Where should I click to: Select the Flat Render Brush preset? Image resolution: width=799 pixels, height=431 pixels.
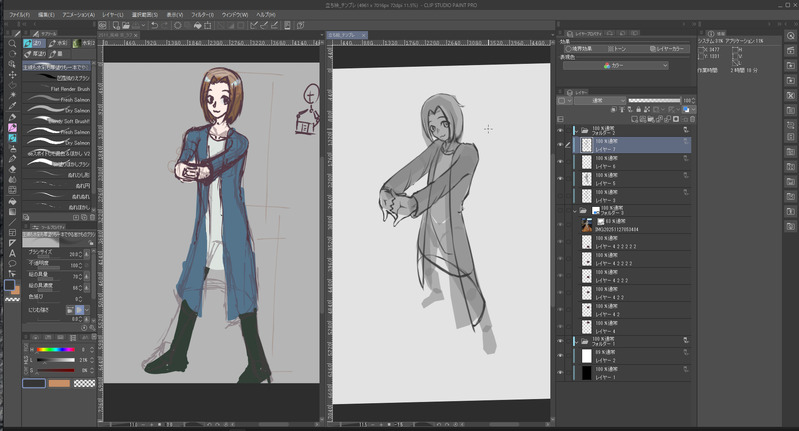(x=68, y=88)
